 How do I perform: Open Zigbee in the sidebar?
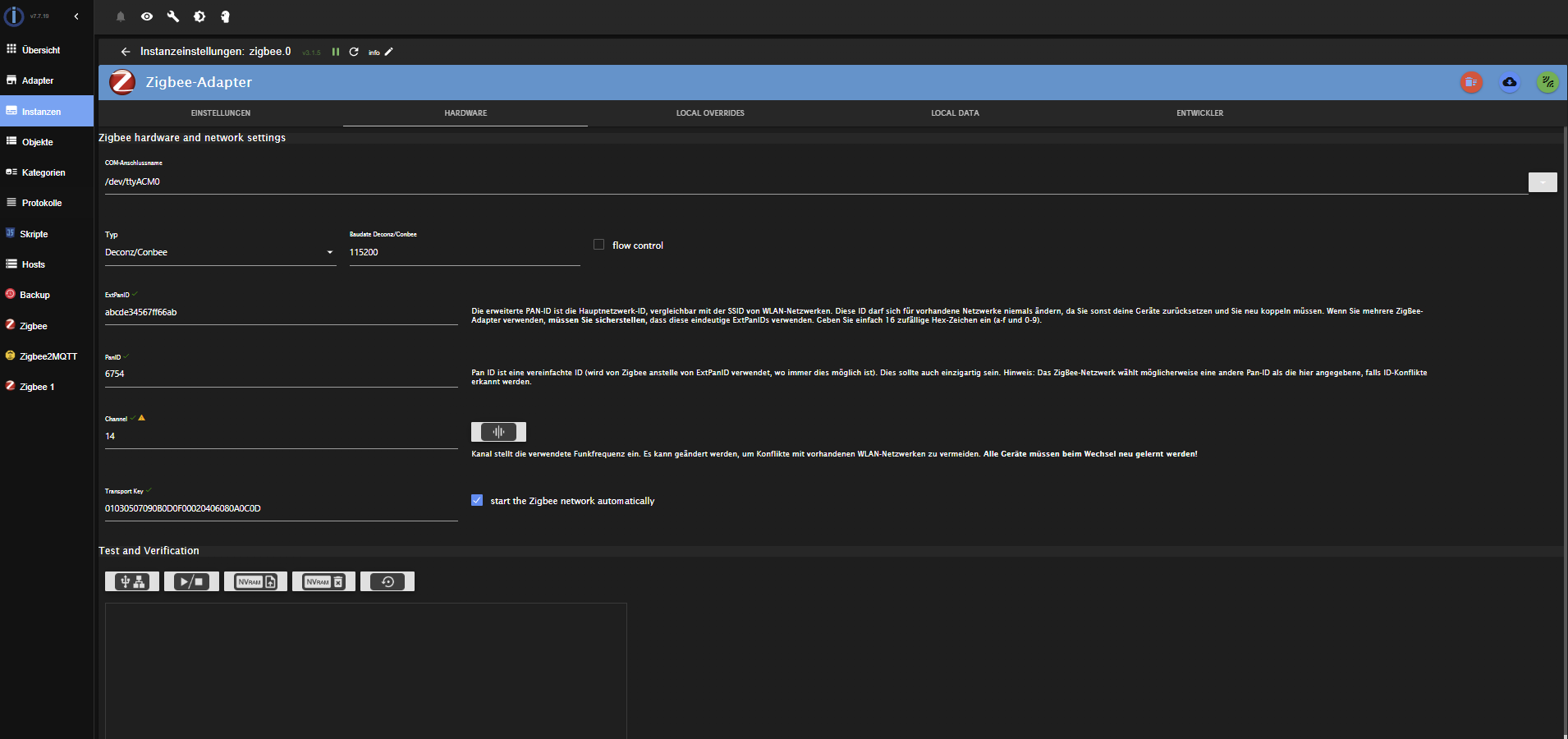(x=47, y=326)
